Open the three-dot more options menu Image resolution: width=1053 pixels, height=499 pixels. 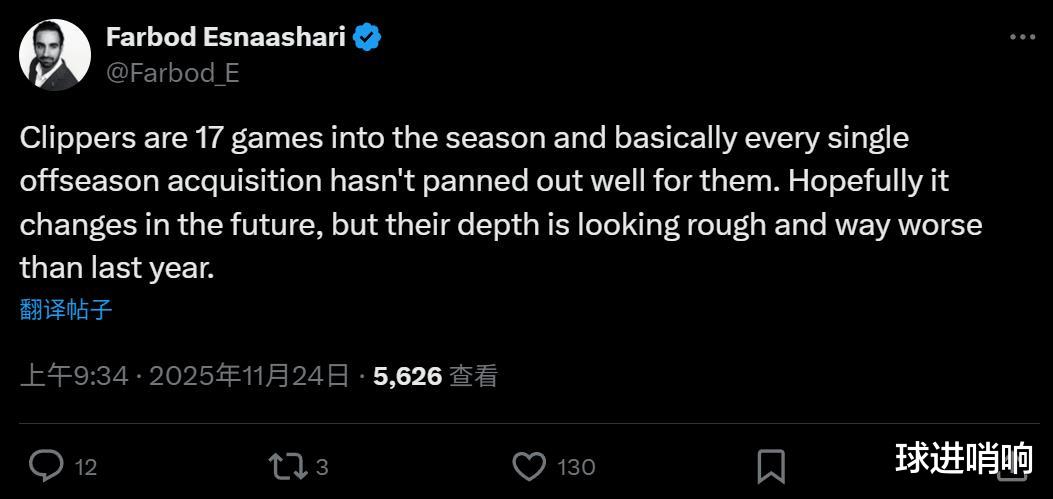1021,38
